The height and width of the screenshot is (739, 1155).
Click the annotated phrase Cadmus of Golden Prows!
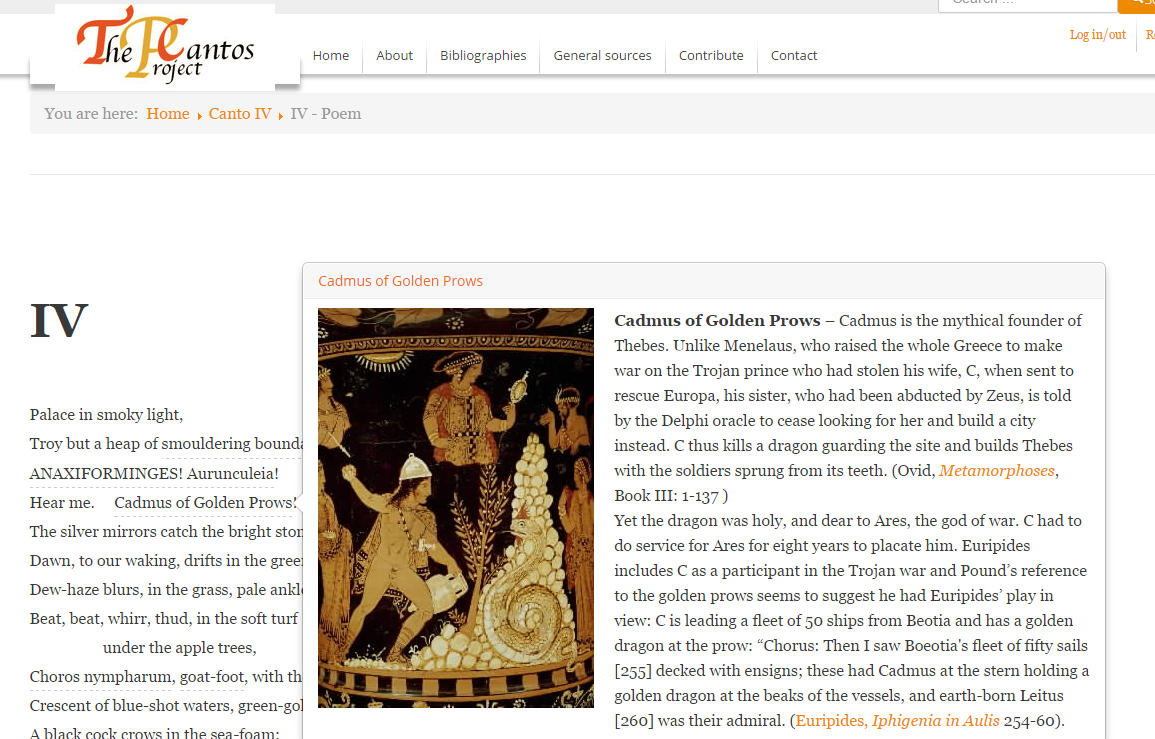click(206, 502)
